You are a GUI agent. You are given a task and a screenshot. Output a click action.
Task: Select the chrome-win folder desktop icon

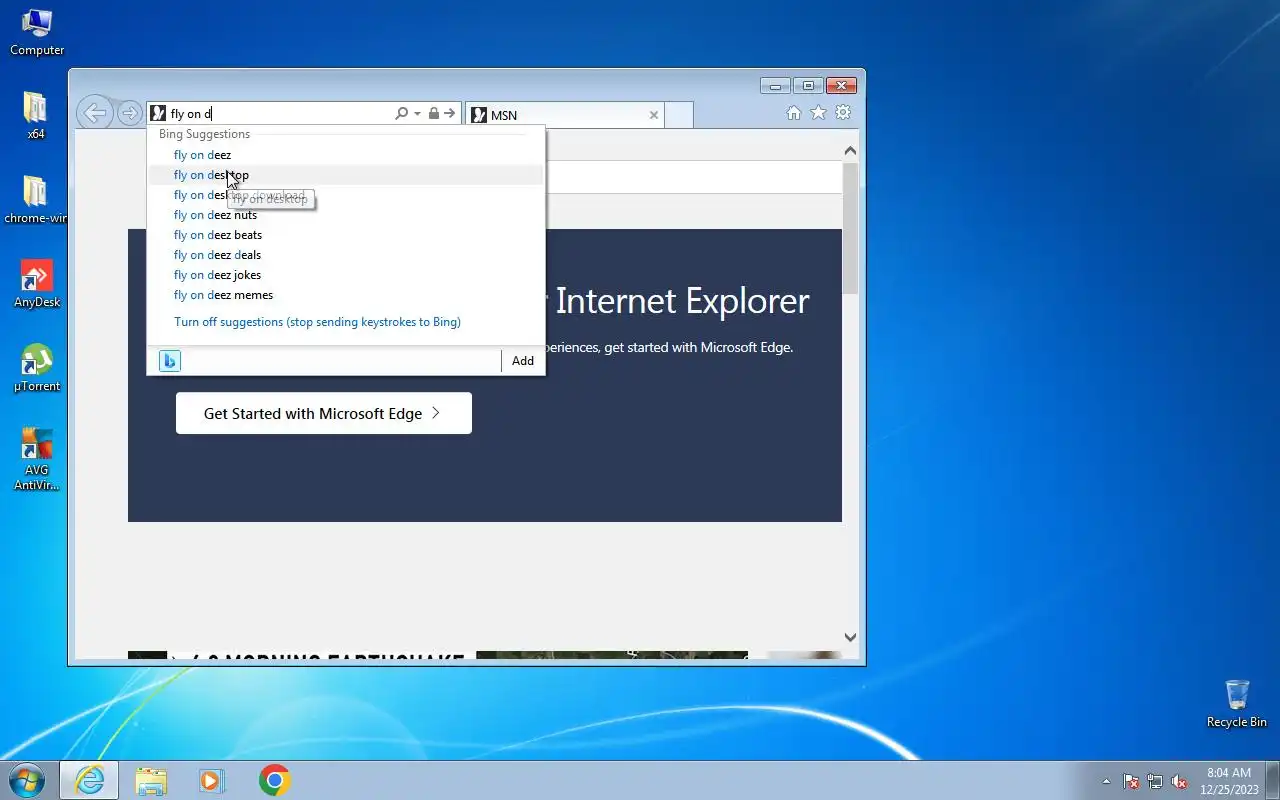click(36, 199)
